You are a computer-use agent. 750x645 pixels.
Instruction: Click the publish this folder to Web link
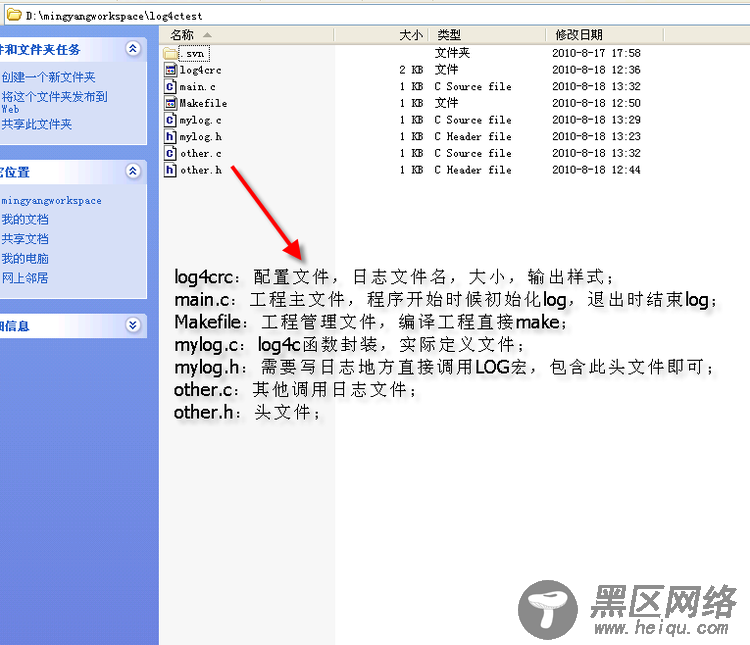54,102
